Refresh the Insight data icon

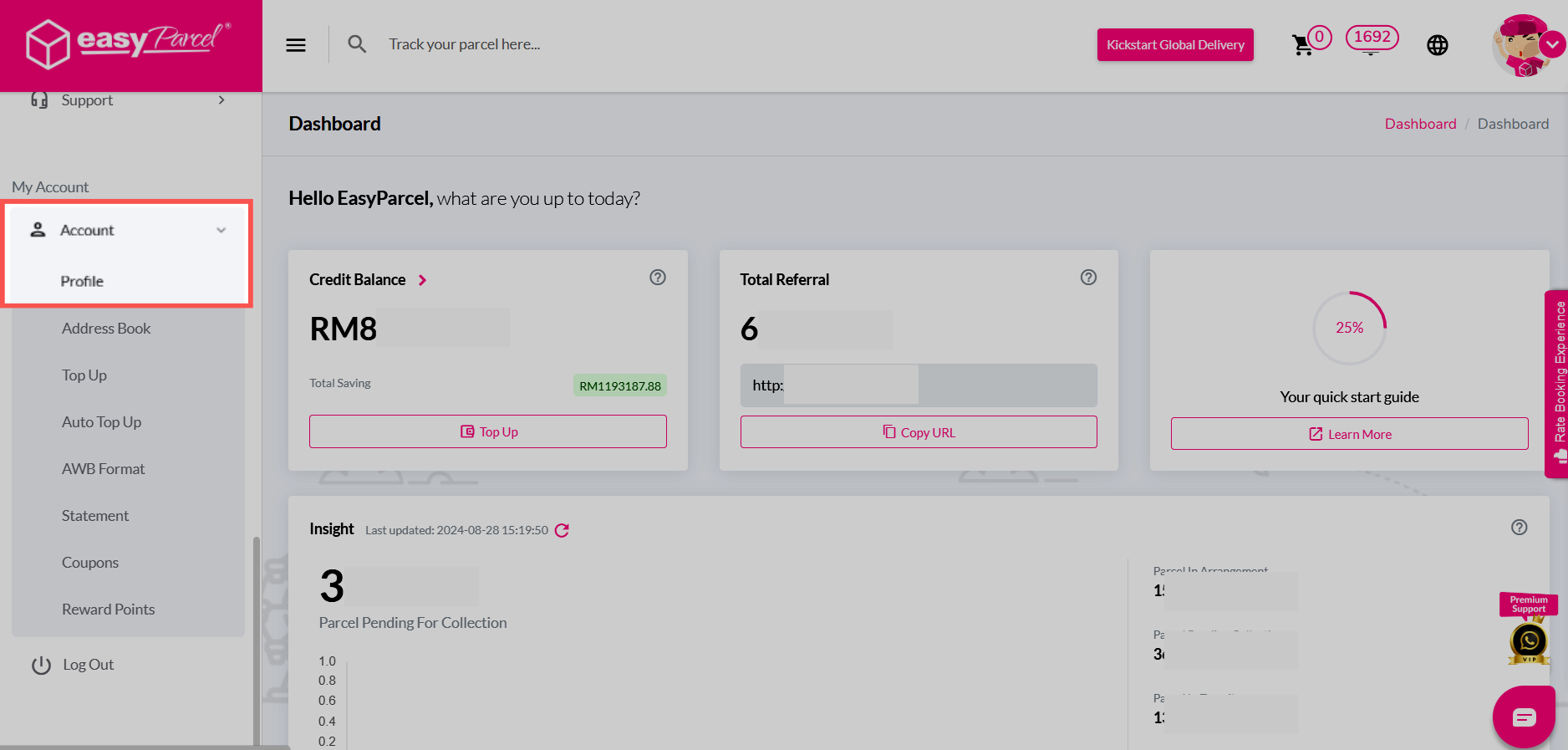pos(562,530)
